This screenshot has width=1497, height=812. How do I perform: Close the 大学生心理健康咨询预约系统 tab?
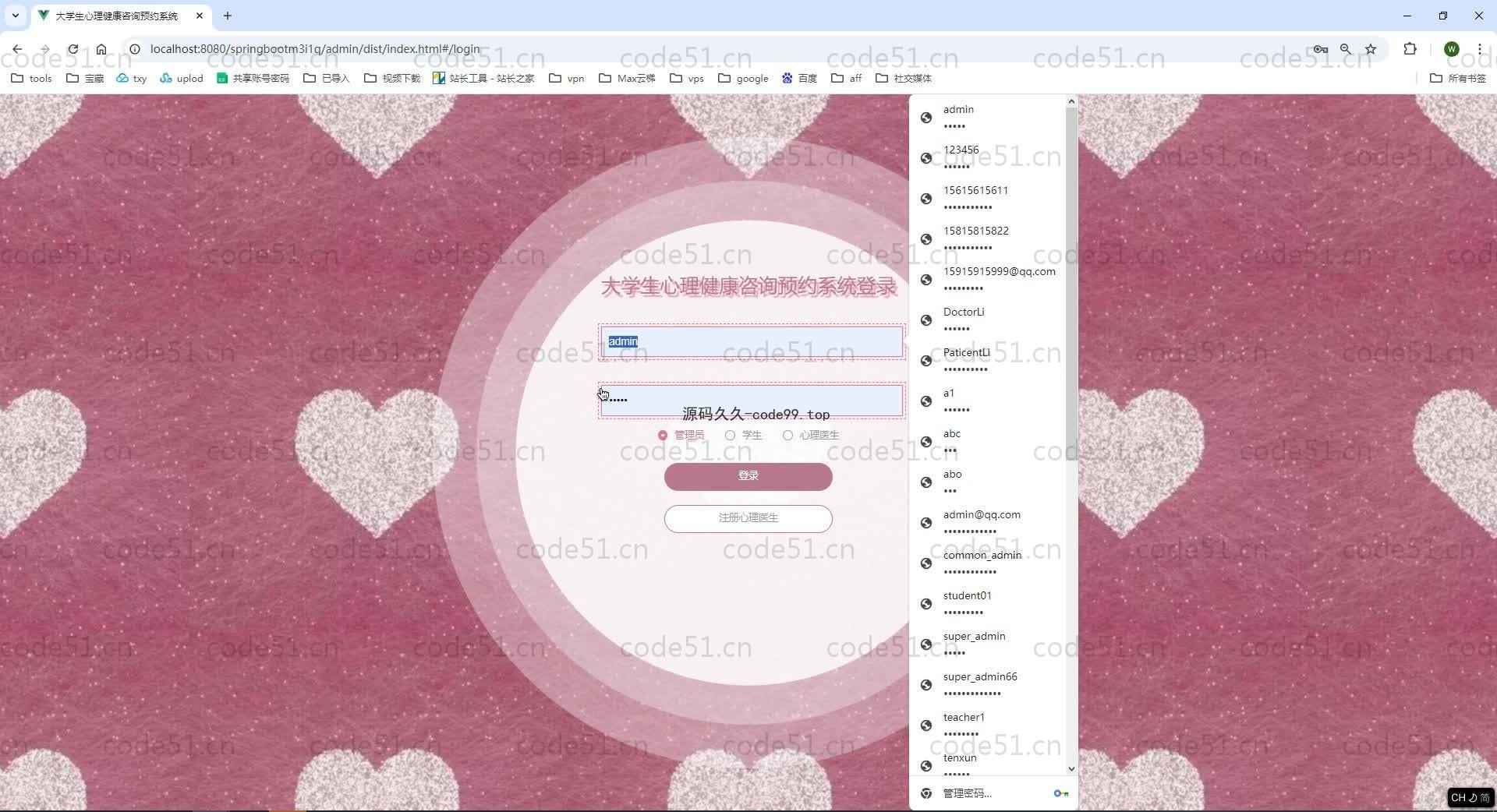pos(200,16)
